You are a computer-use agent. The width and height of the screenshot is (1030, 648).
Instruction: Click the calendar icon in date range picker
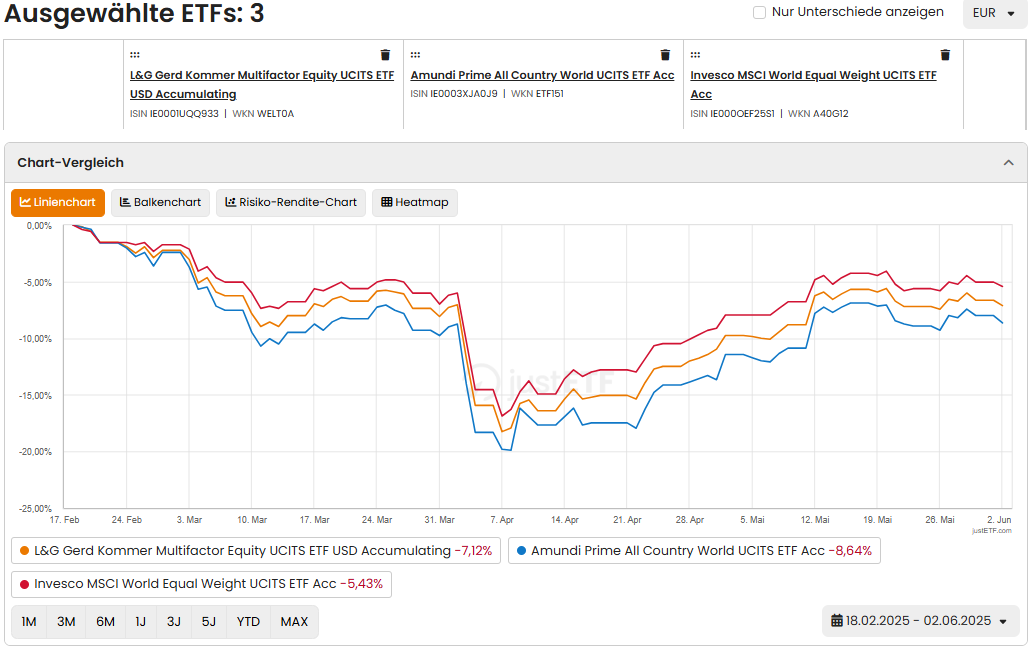(837, 620)
